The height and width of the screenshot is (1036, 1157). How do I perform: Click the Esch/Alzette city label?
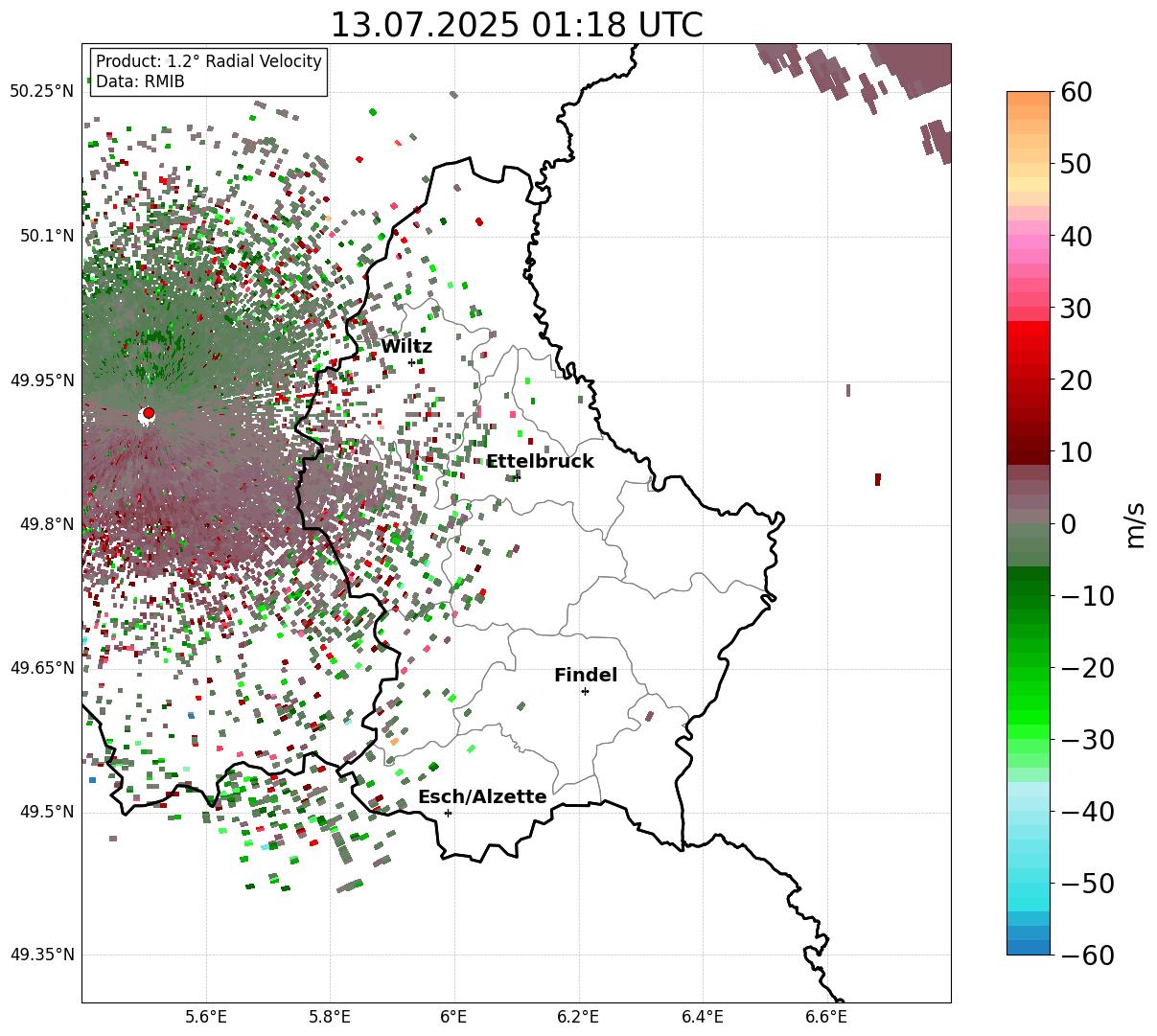point(482,797)
